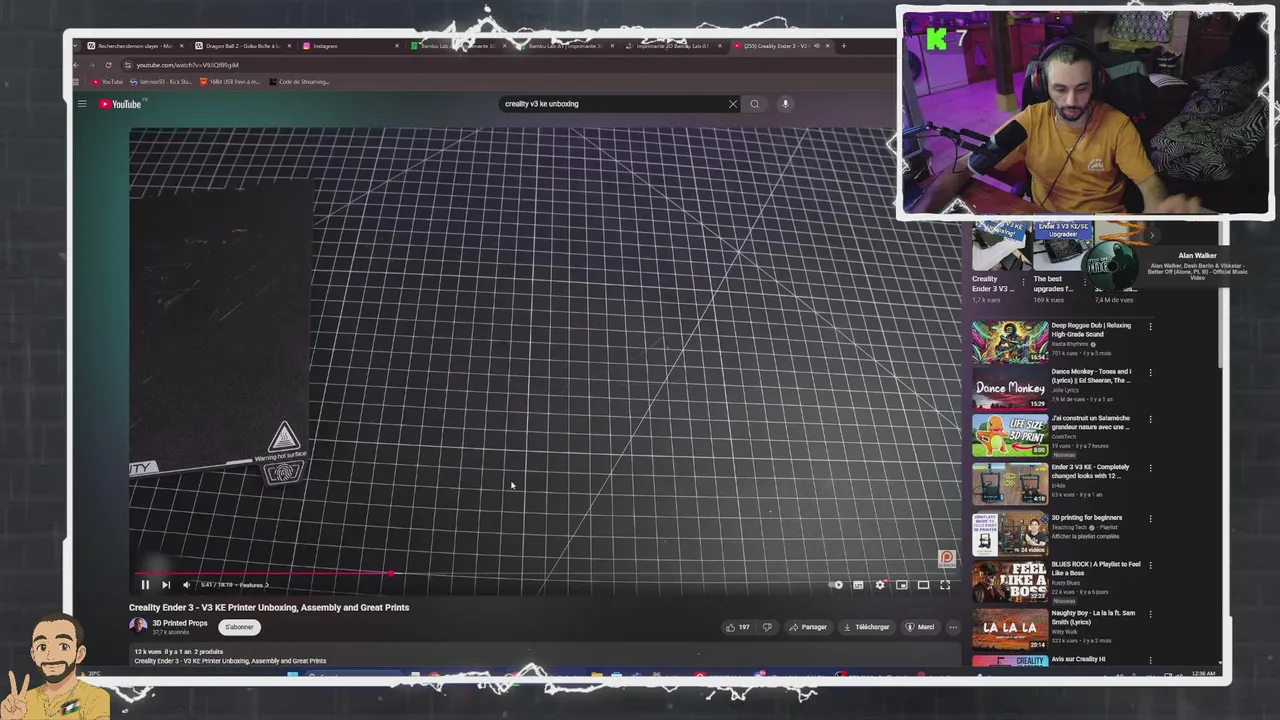Enter fullscreen mode
Image resolution: width=1280 pixels, height=720 pixels.
coord(945,585)
